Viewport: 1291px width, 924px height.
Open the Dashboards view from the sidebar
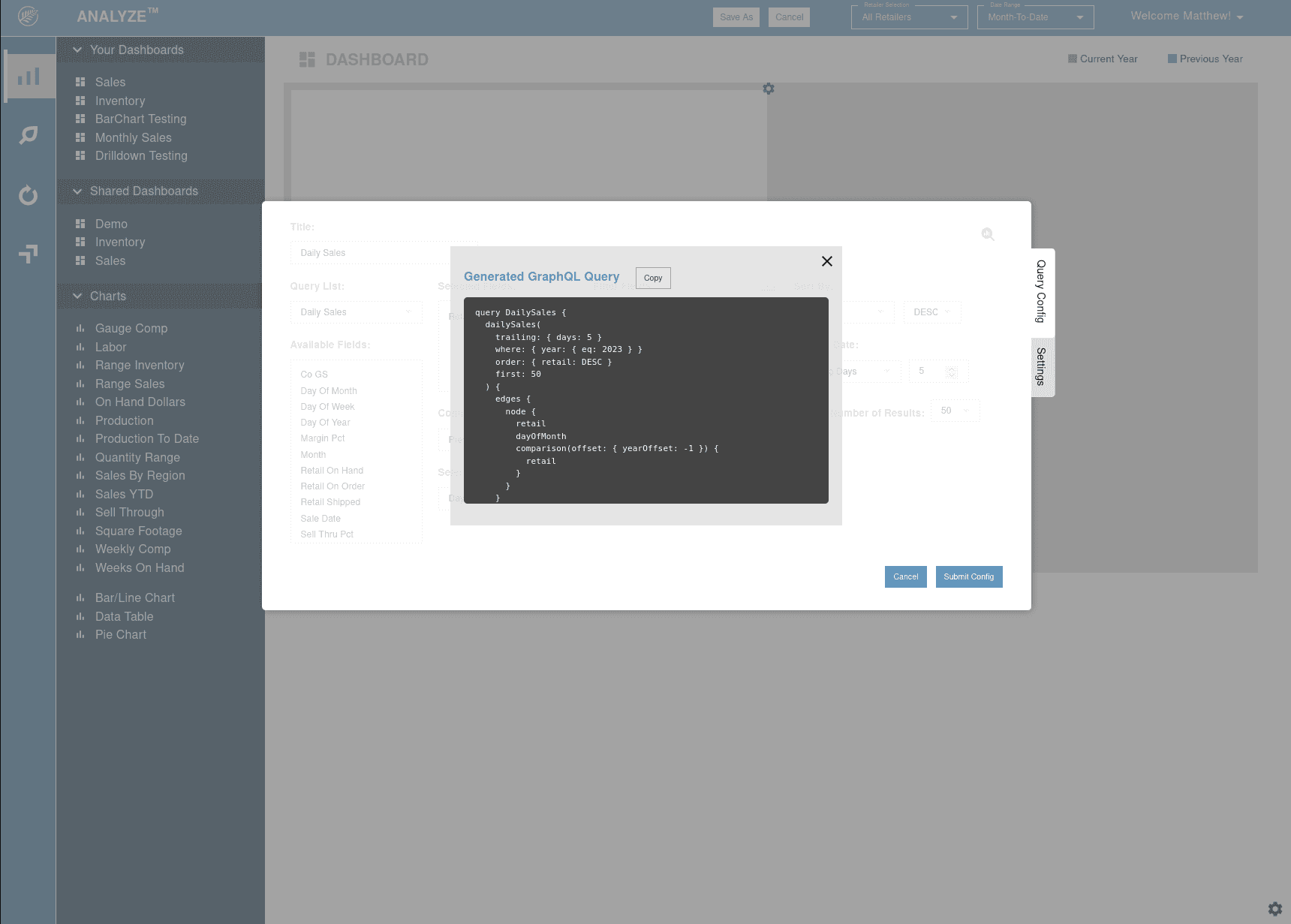point(29,76)
